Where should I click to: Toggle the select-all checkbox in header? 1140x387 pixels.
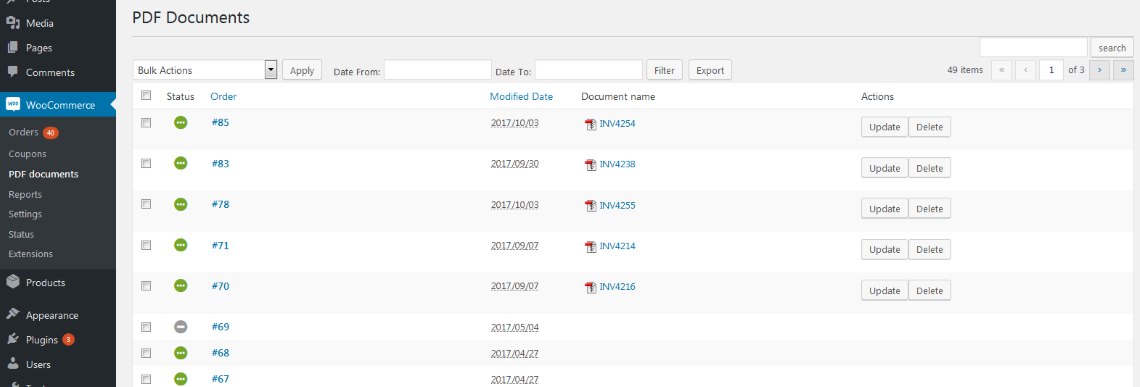[146, 95]
